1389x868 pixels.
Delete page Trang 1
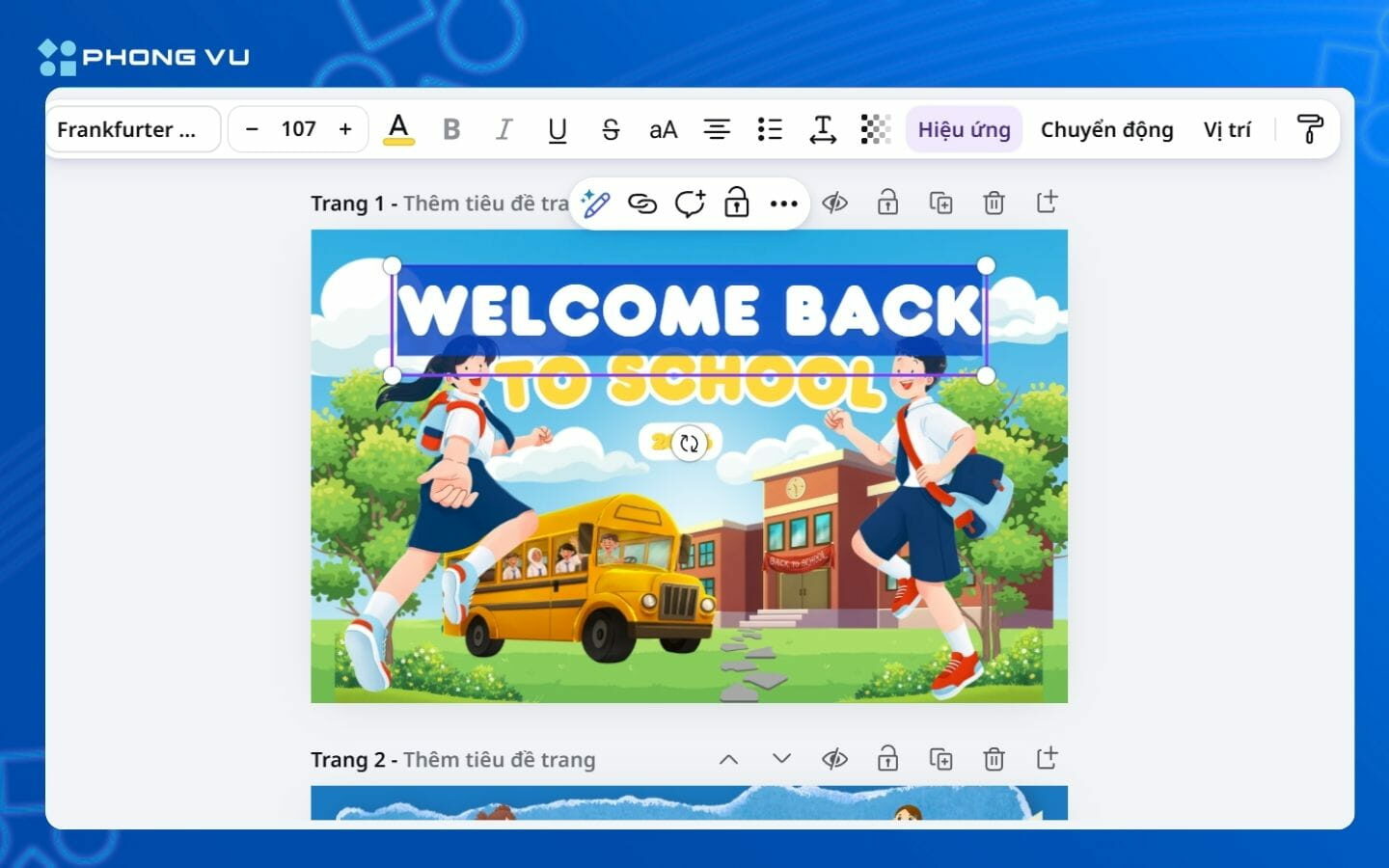[x=994, y=203]
